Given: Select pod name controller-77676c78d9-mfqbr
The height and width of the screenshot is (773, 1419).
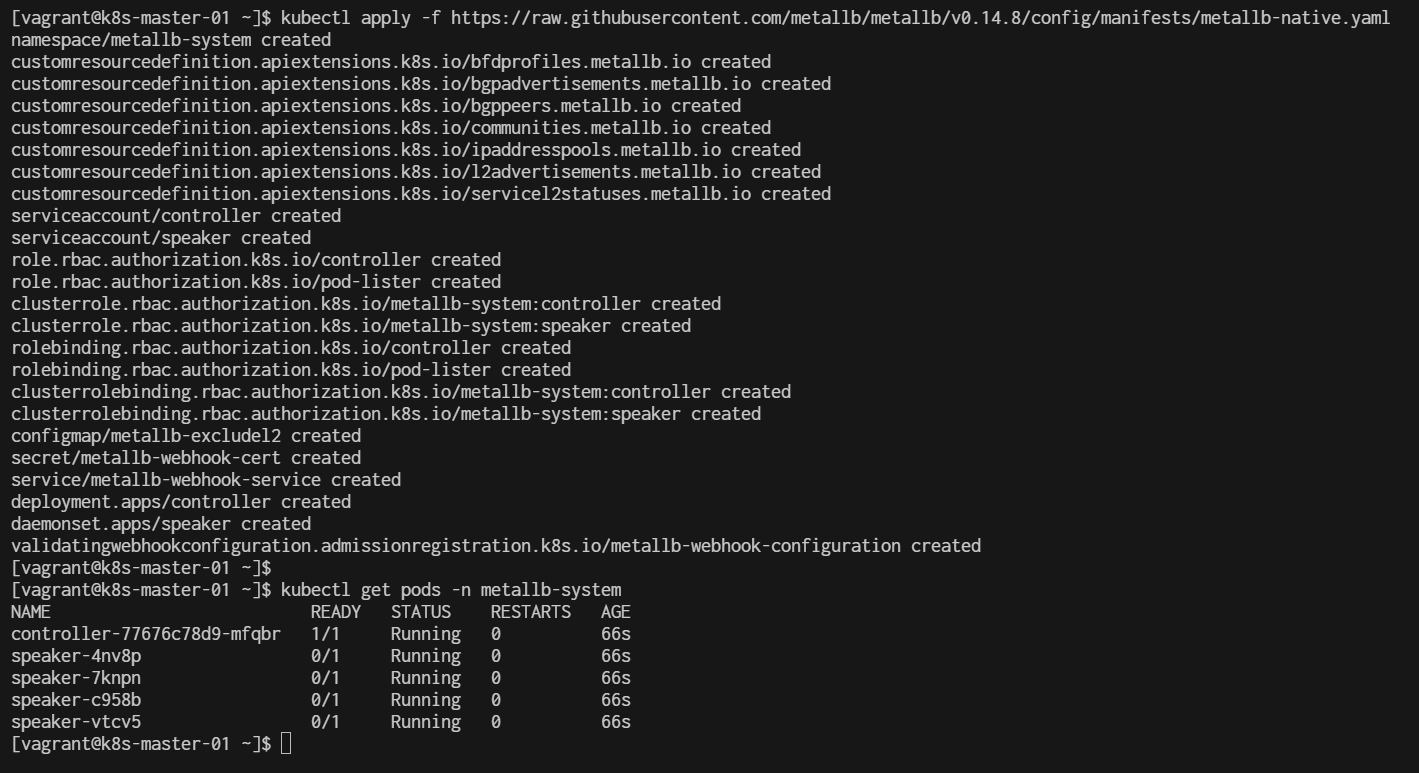Looking at the screenshot, I should [x=146, y=634].
